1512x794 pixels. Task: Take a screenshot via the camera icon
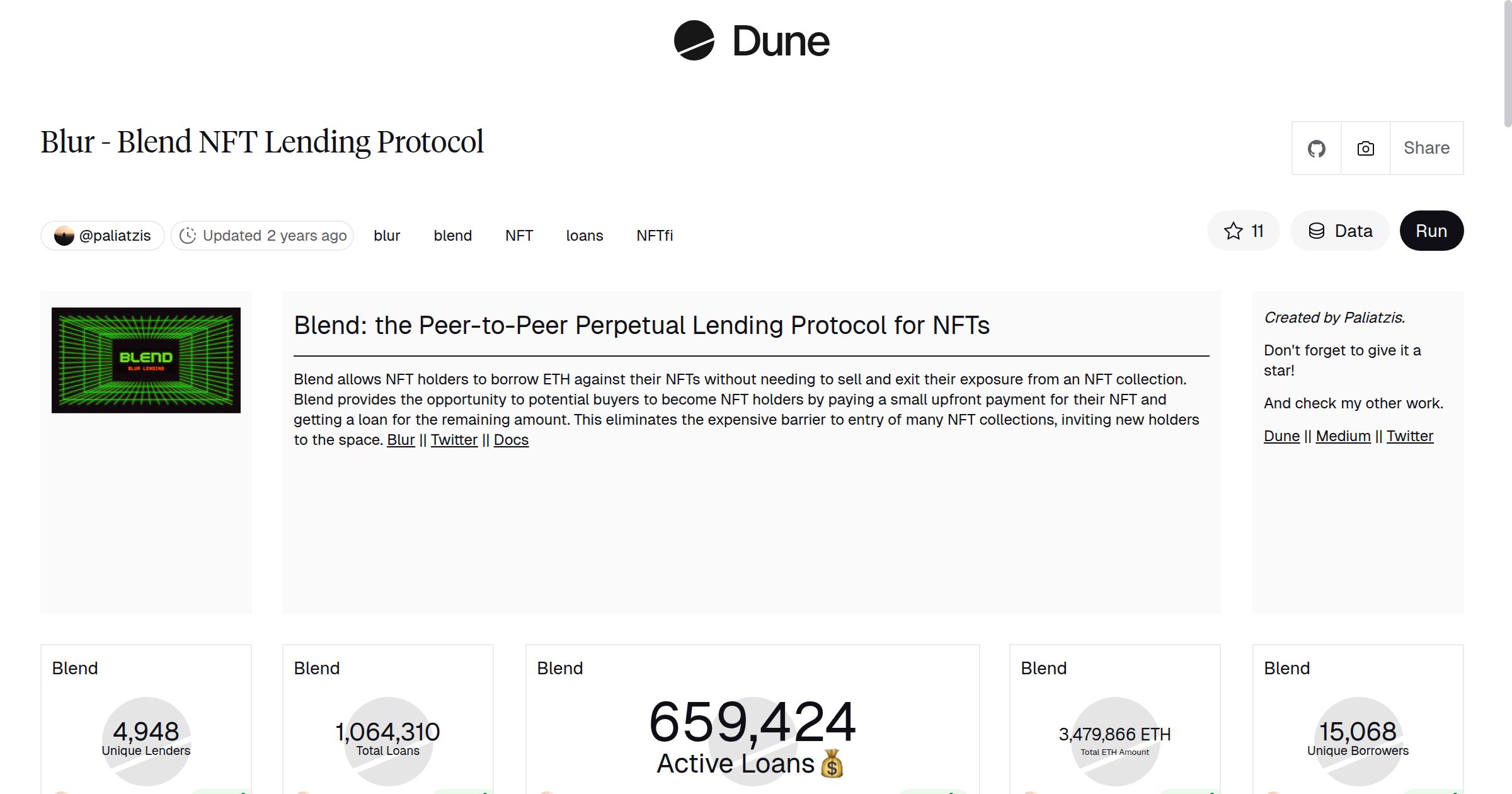(x=1365, y=148)
